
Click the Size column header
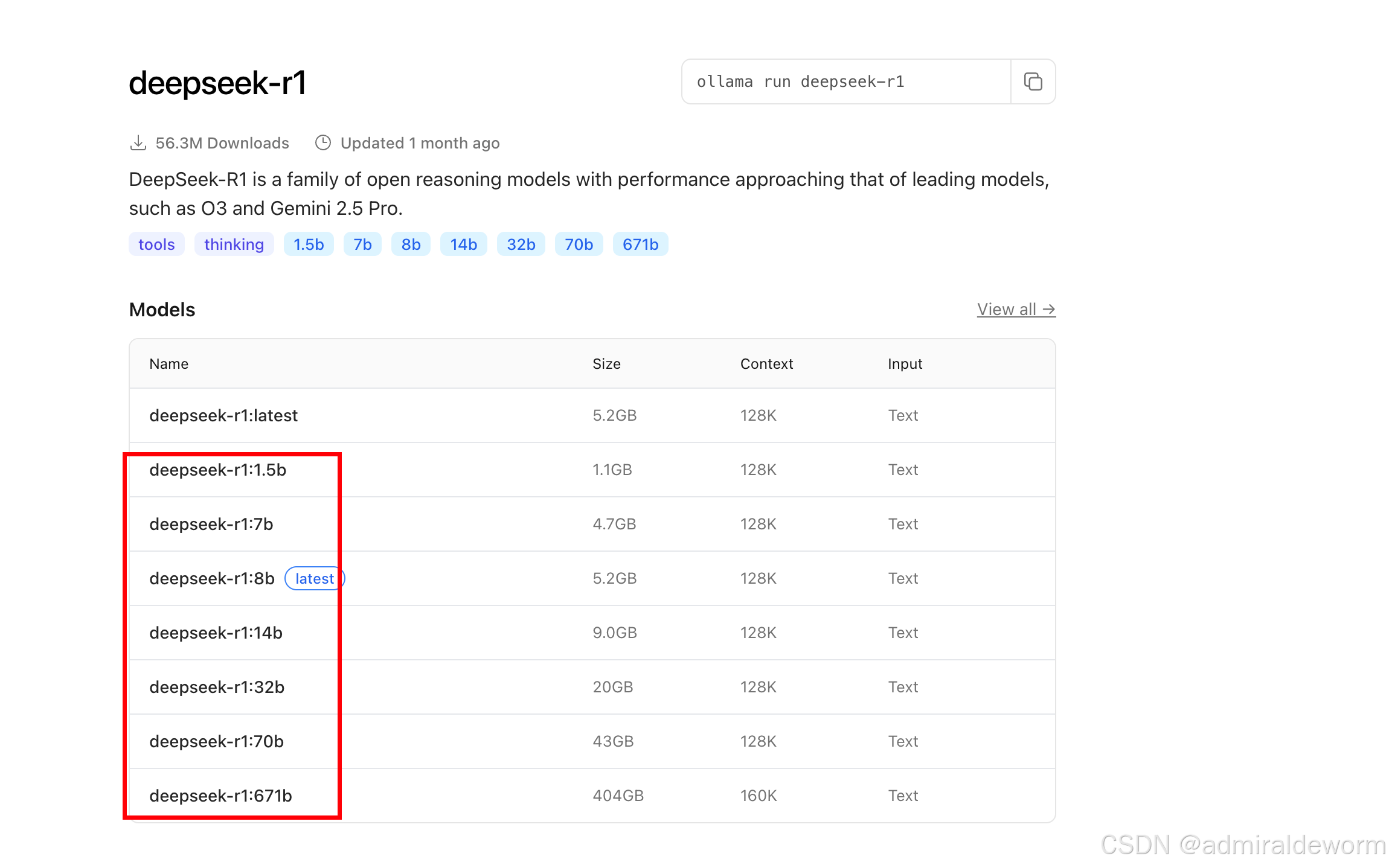606,364
